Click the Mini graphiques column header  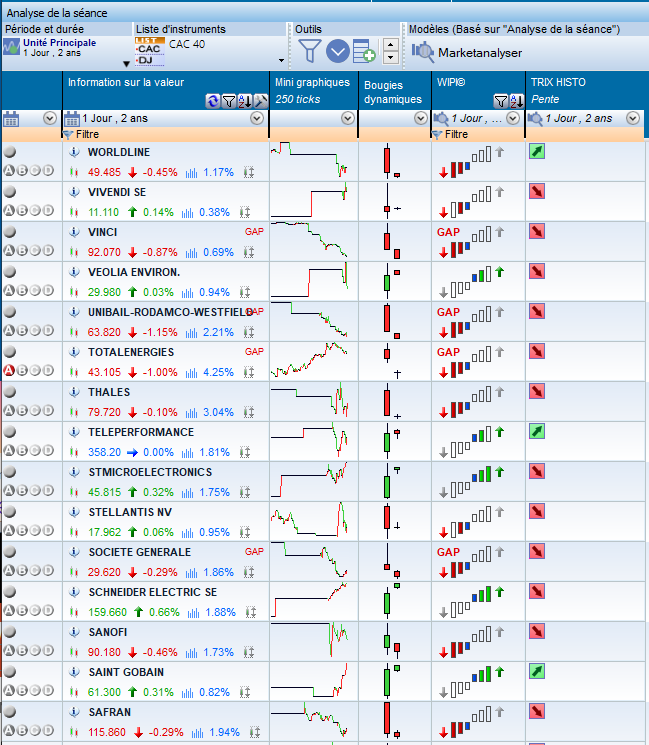pos(314,90)
